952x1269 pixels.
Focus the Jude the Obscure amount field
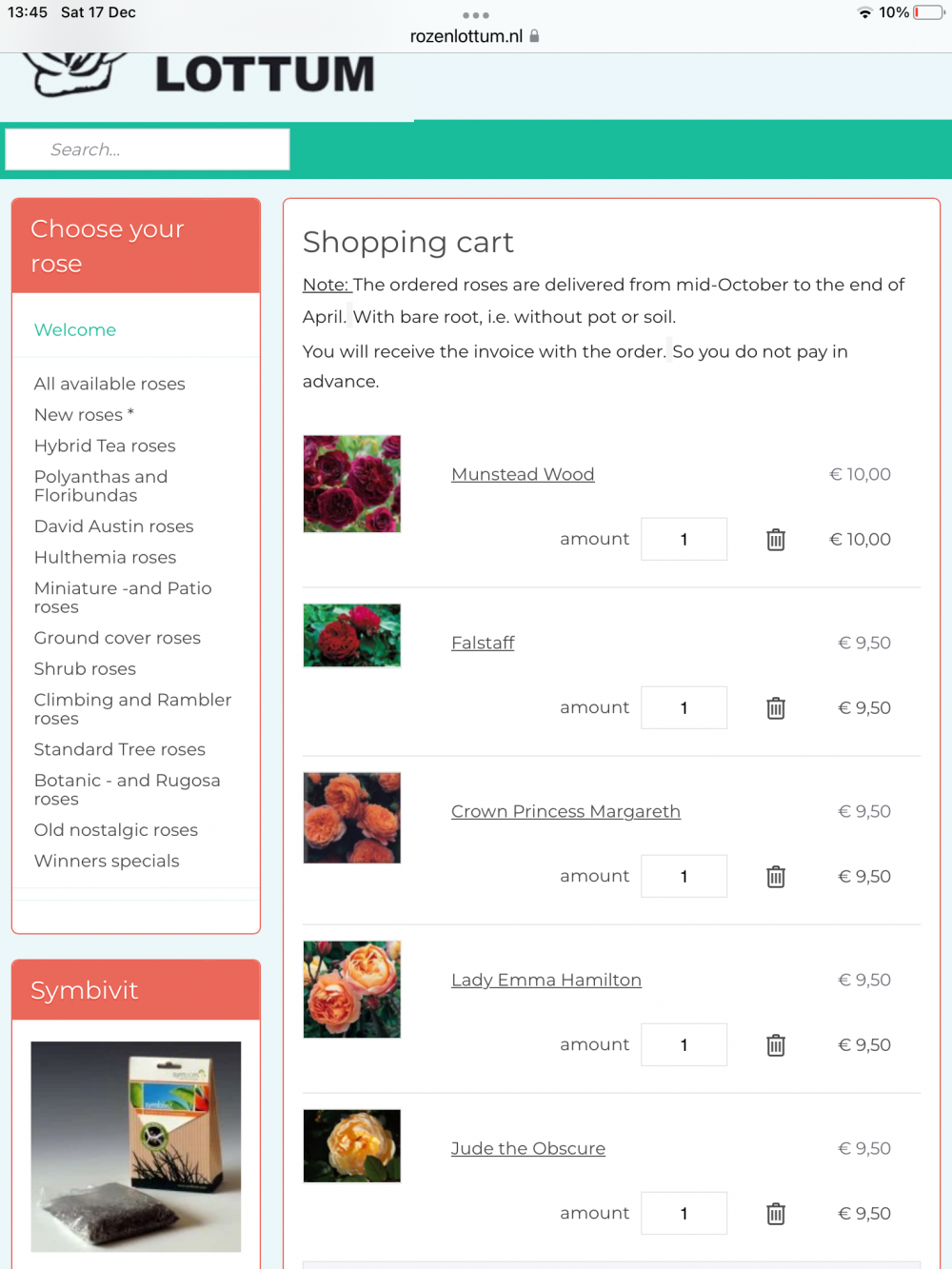pyautogui.click(x=684, y=1214)
